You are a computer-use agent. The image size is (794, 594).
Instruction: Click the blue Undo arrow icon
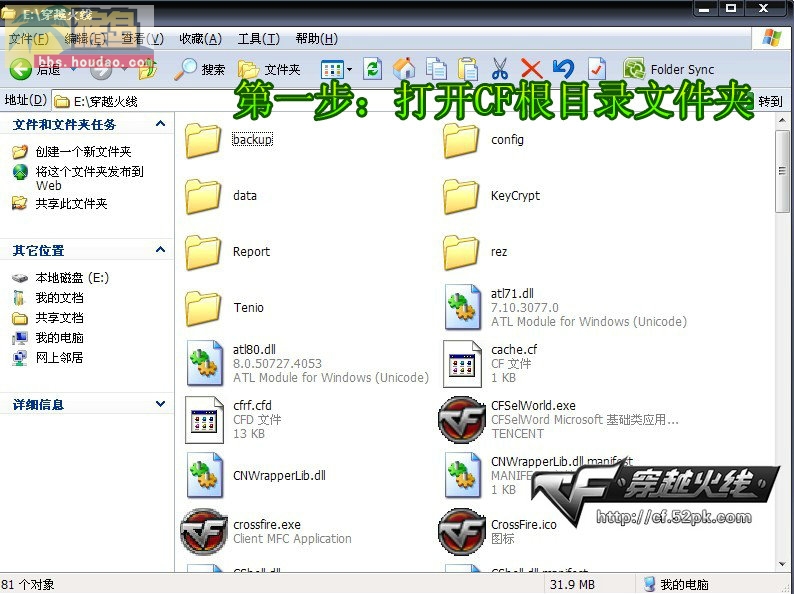[563, 69]
